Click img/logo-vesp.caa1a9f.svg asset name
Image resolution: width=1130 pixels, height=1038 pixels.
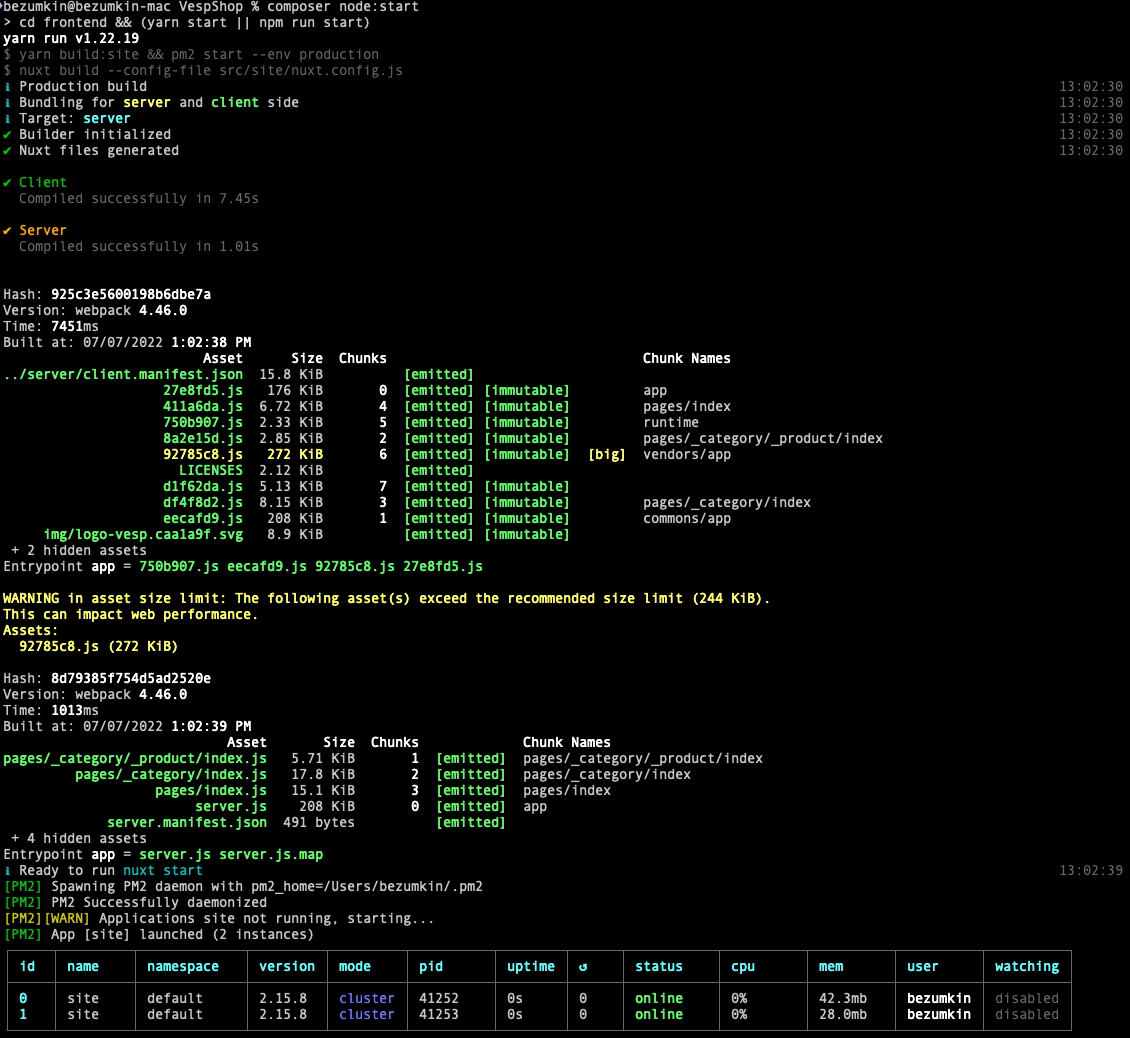143,534
